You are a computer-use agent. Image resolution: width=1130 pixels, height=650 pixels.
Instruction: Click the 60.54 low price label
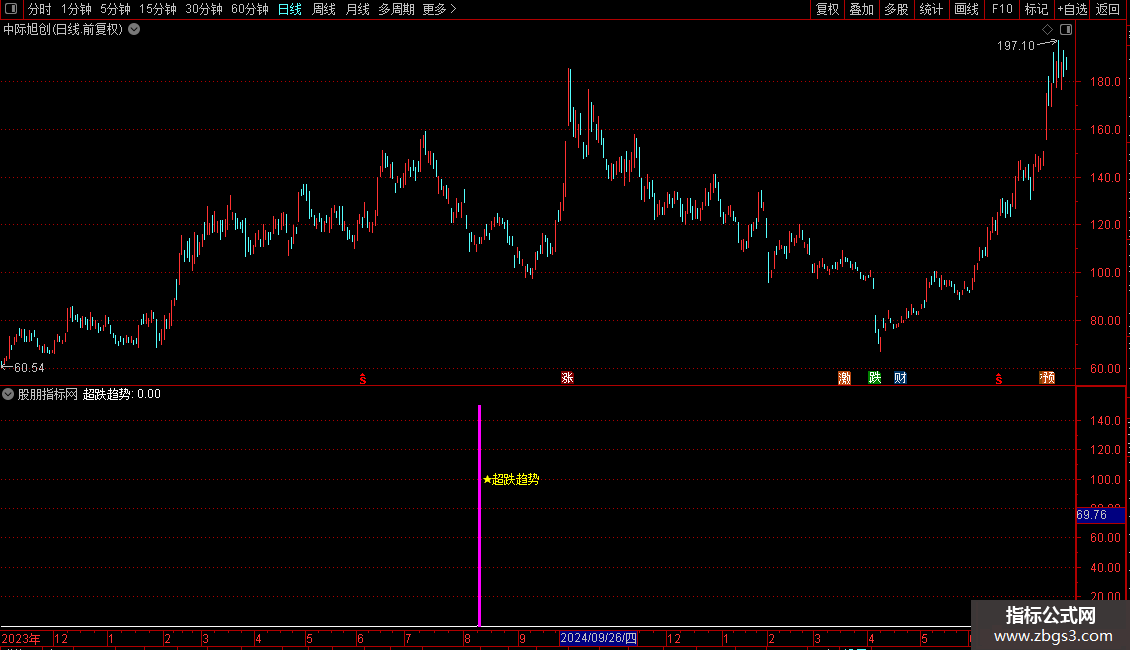point(29,368)
